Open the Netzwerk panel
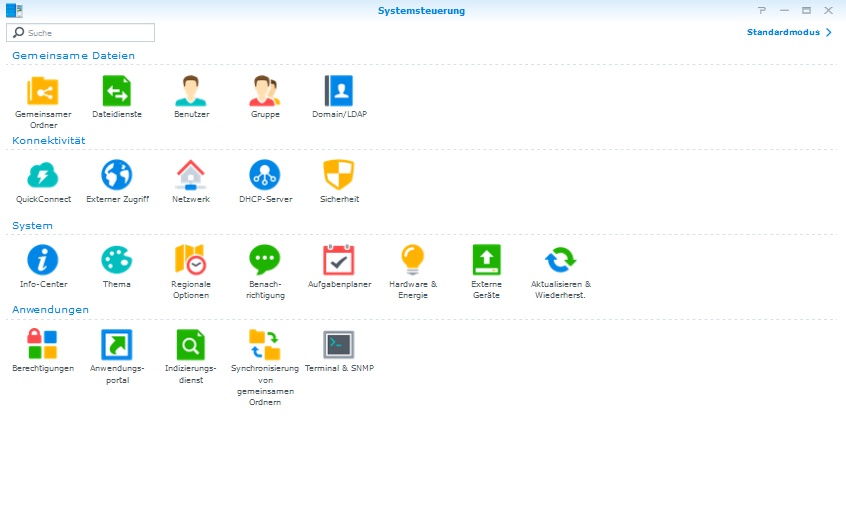This screenshot has width=846, height=521. (191, 176)
